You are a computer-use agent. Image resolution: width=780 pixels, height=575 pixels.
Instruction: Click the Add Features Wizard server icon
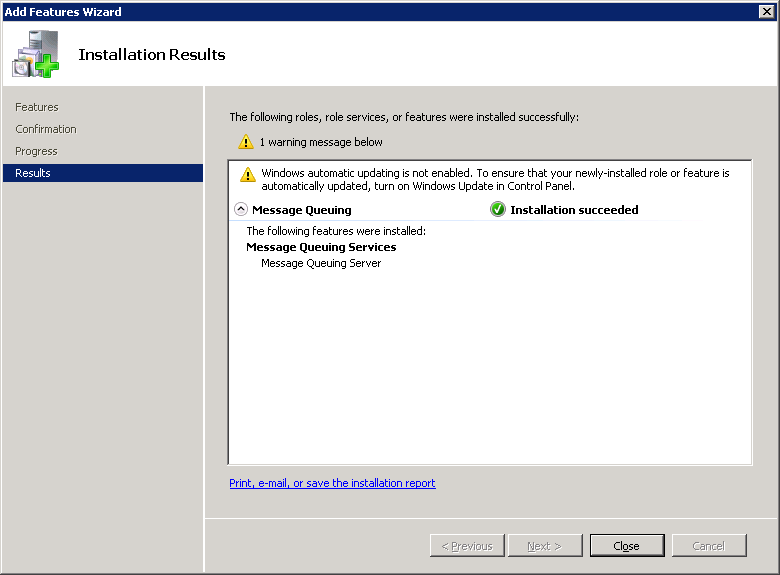pyautogui.click(x=35, y=54)
